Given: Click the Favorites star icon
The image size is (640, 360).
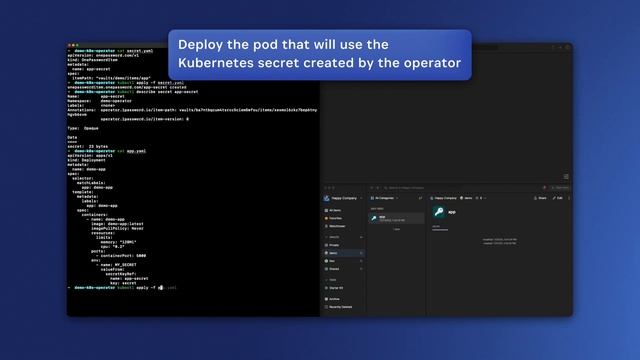Looking at the screenshot, I should (x=326, y=218).
